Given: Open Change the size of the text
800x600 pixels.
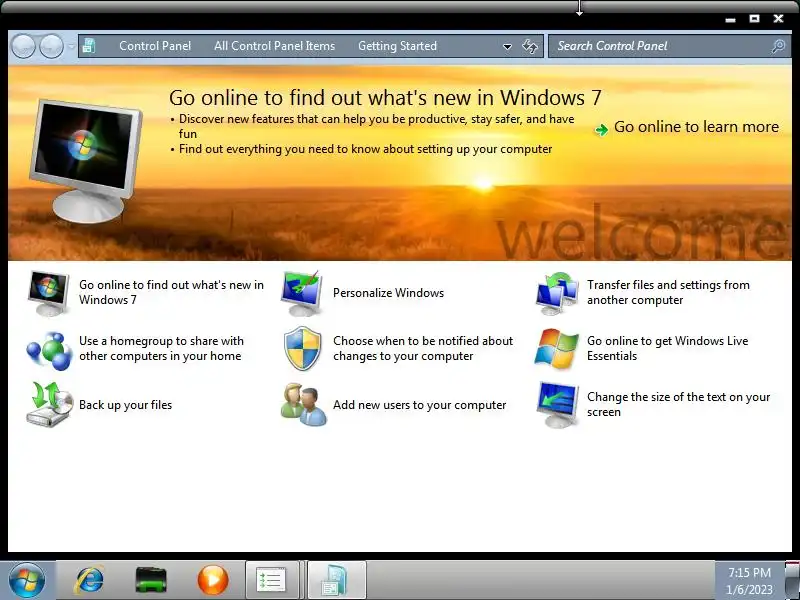Looking at the screenshot, I should point(679,405).
